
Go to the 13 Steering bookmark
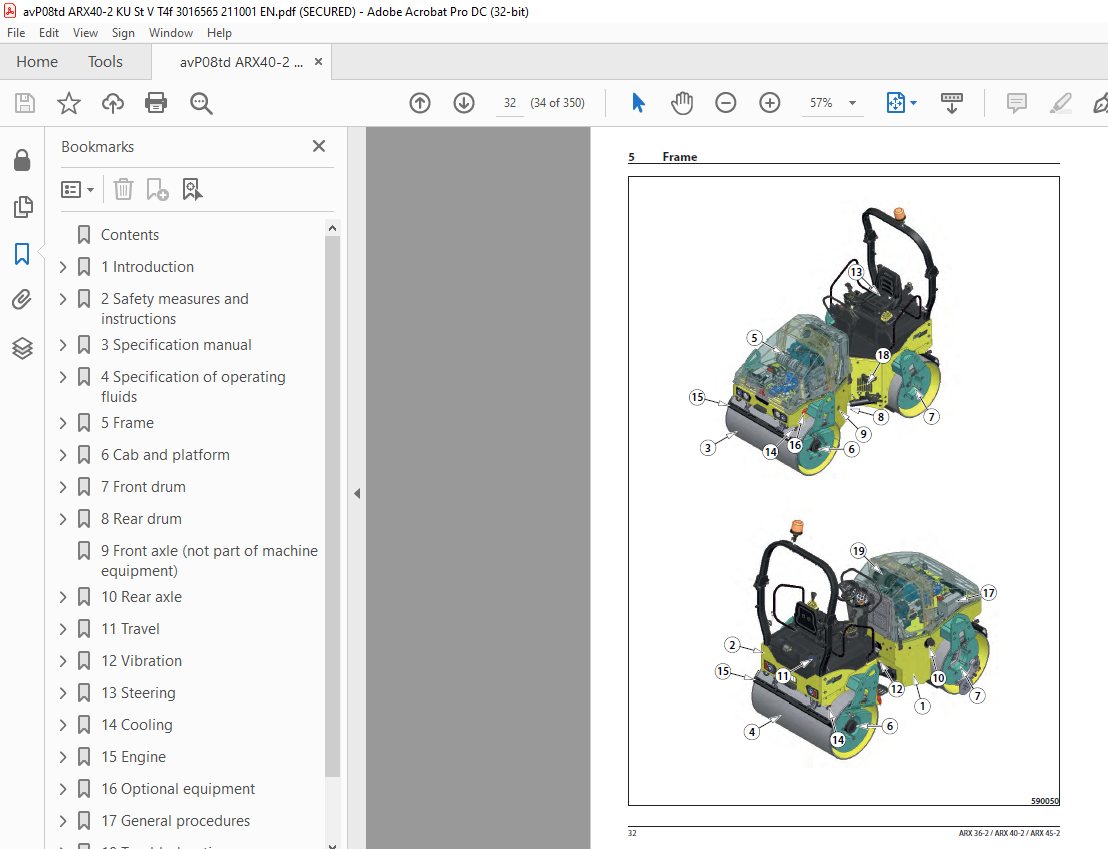pyautogui.click(x=138, y=693)
